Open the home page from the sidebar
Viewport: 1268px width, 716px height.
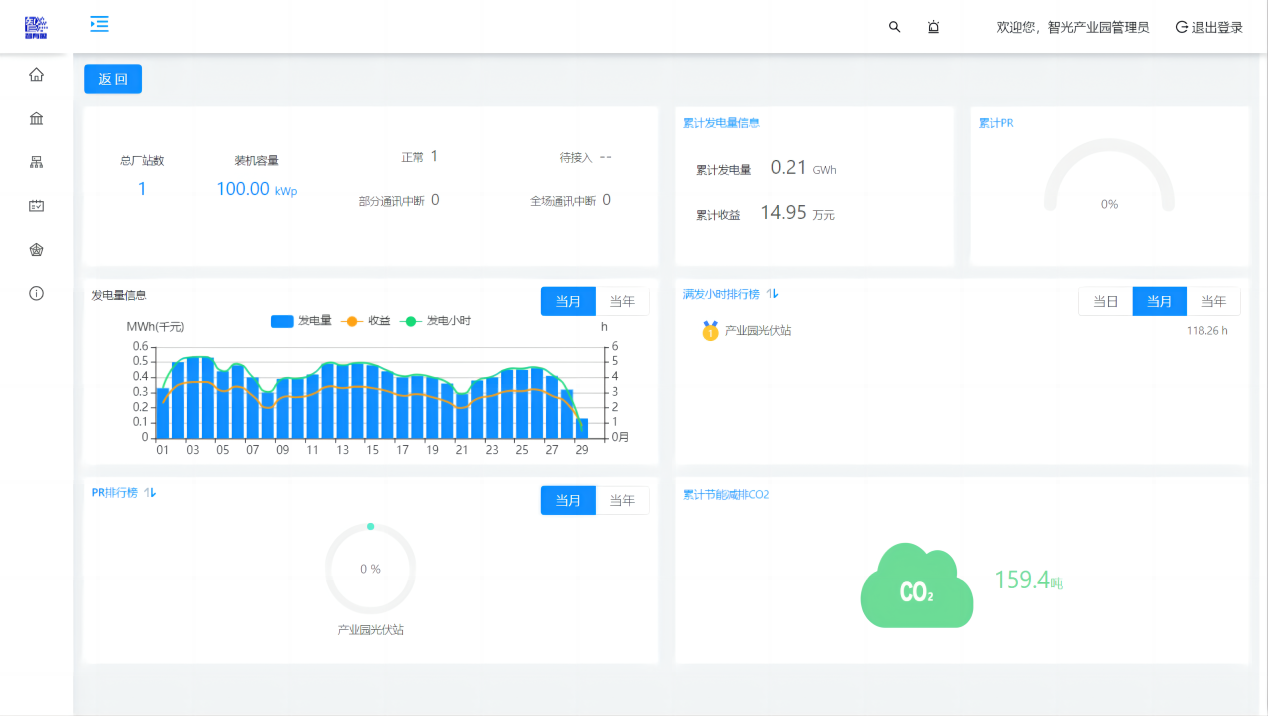pos(37,75)
